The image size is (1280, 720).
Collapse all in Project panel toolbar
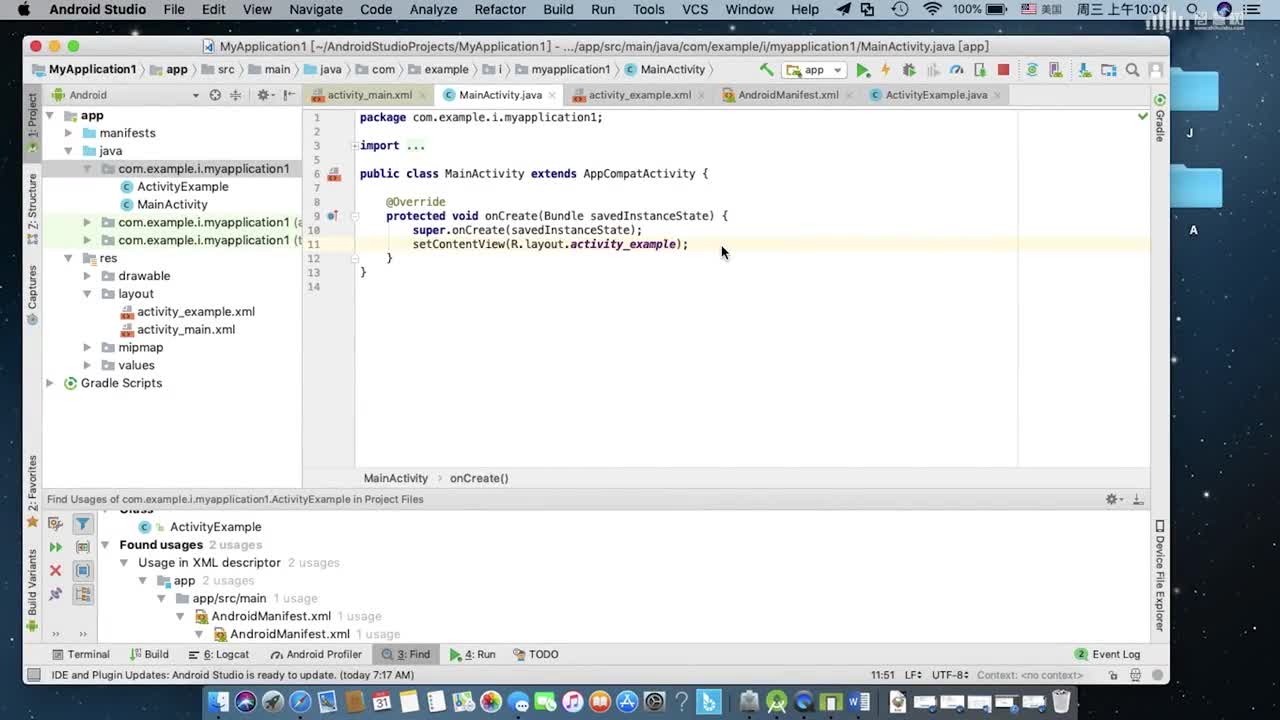[236, 95]
